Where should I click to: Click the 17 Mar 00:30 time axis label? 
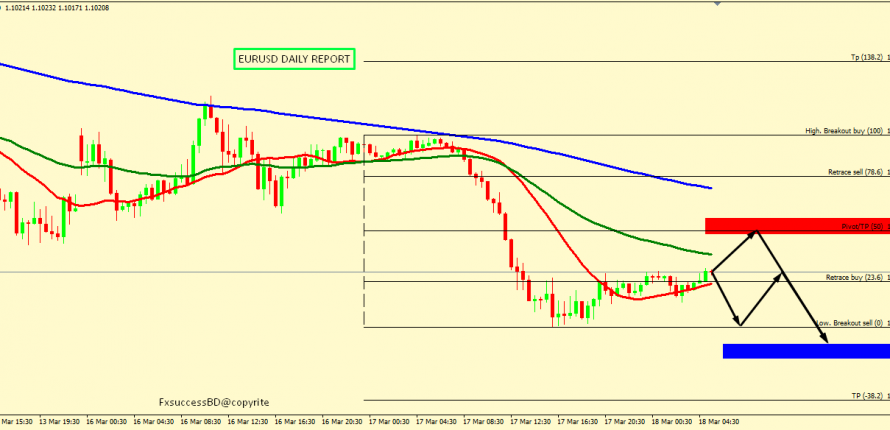tap(389, 422)
